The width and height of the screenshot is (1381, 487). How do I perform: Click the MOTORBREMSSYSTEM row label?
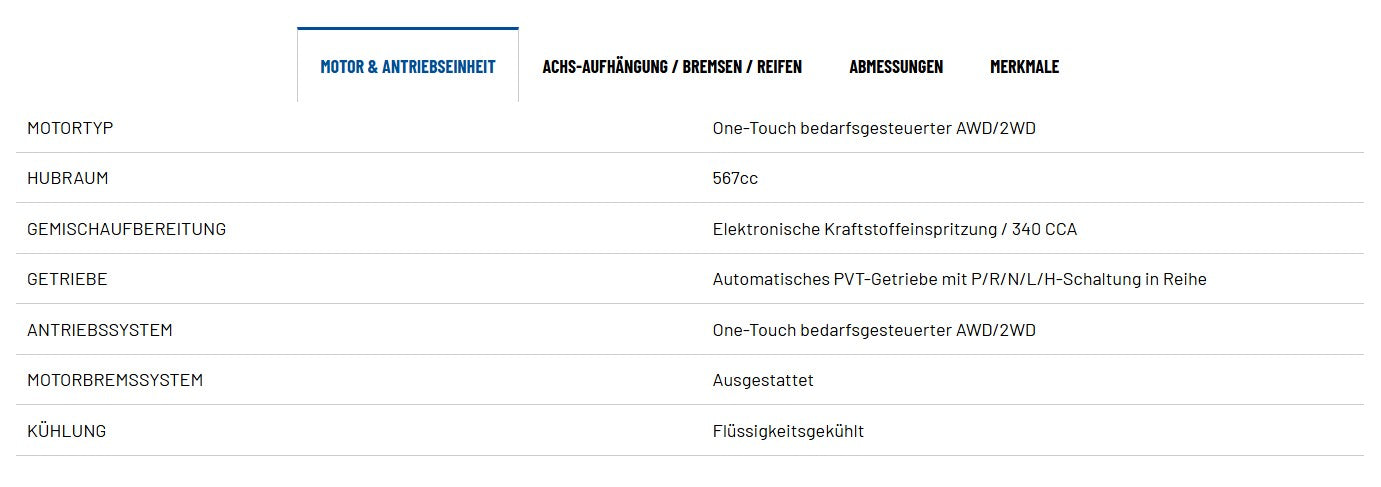click(x=115, y=380)
